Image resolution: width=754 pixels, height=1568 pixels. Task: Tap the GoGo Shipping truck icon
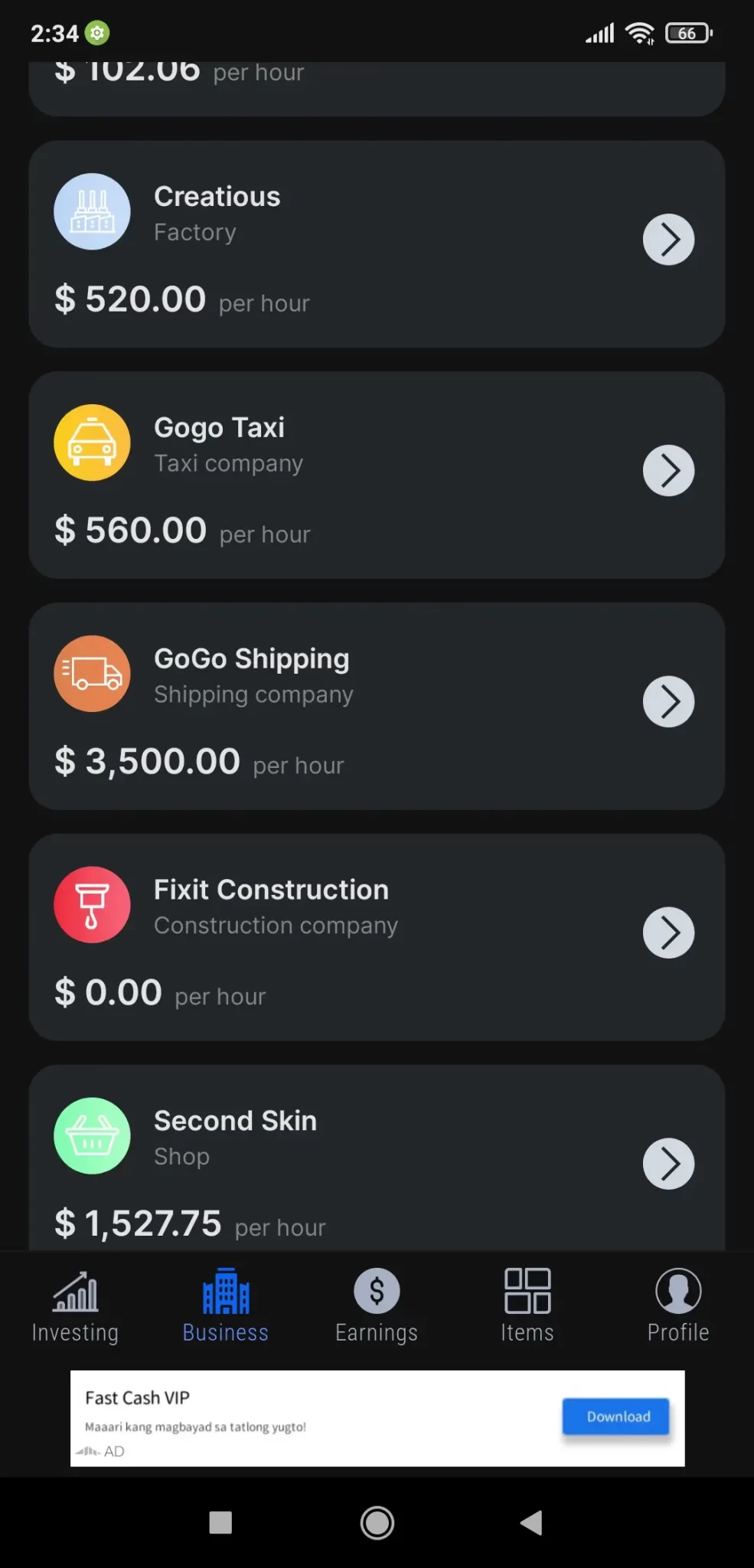click(x=92, y=674)
